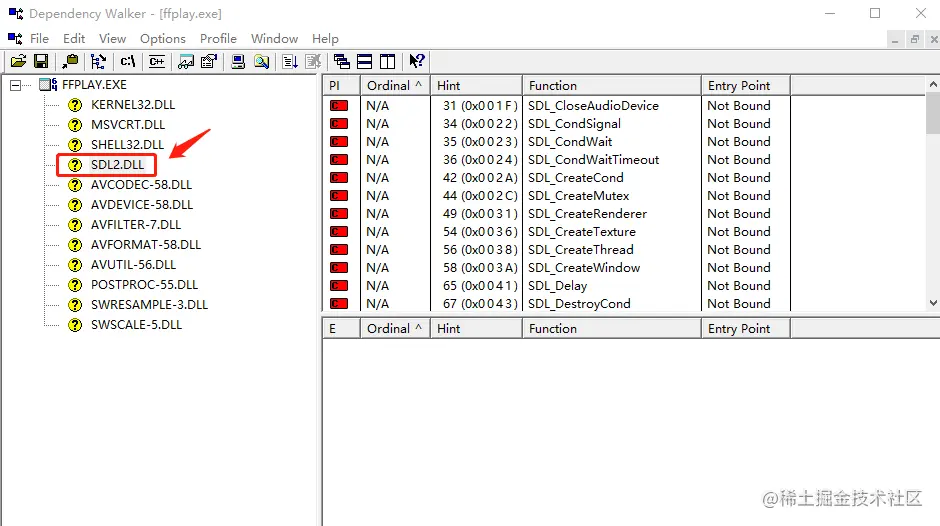Screen dimensions: 940x526
Task: Select SWRESAMPLE-3.DLL in module tree
Action: coord(149,305)
